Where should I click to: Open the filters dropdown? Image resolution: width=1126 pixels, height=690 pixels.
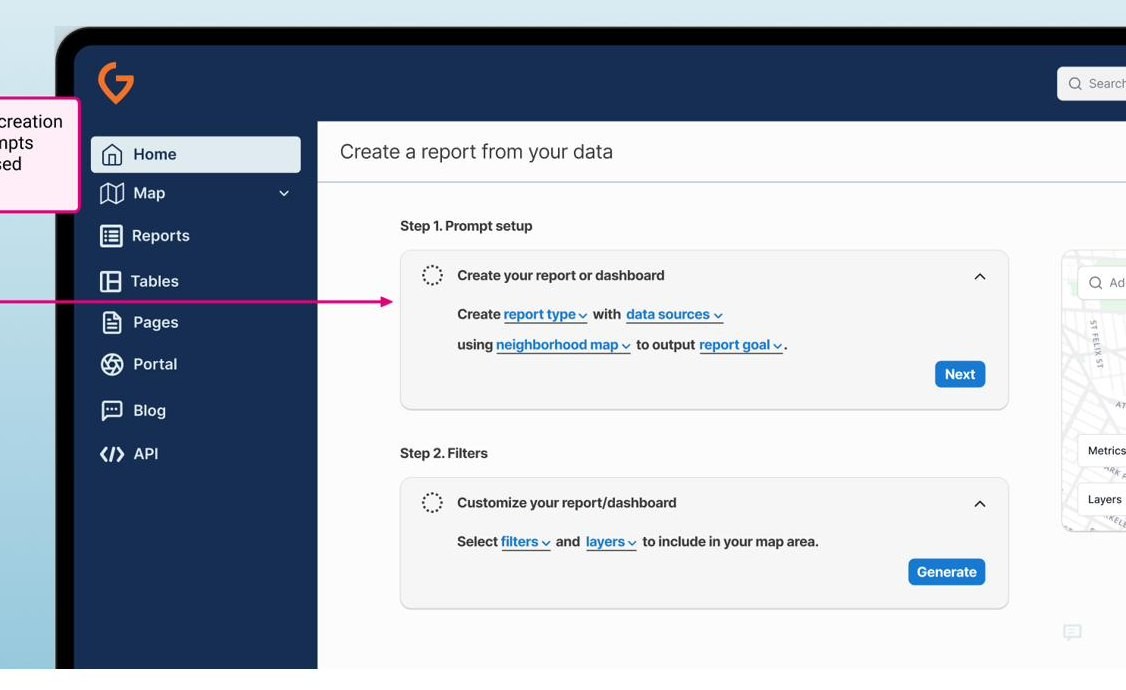[x=526, y=542]
